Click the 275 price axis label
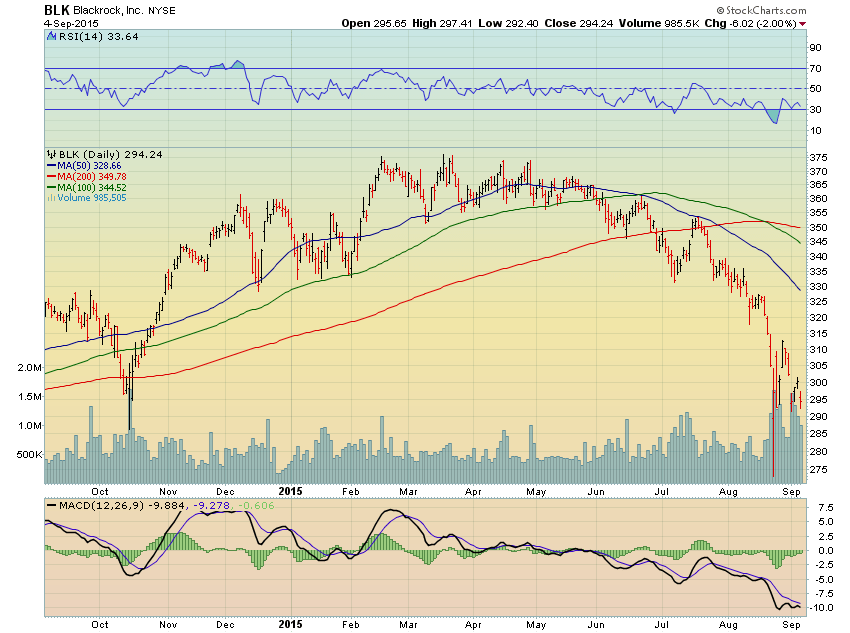850x633 pixels. click(x=819, y=470)
